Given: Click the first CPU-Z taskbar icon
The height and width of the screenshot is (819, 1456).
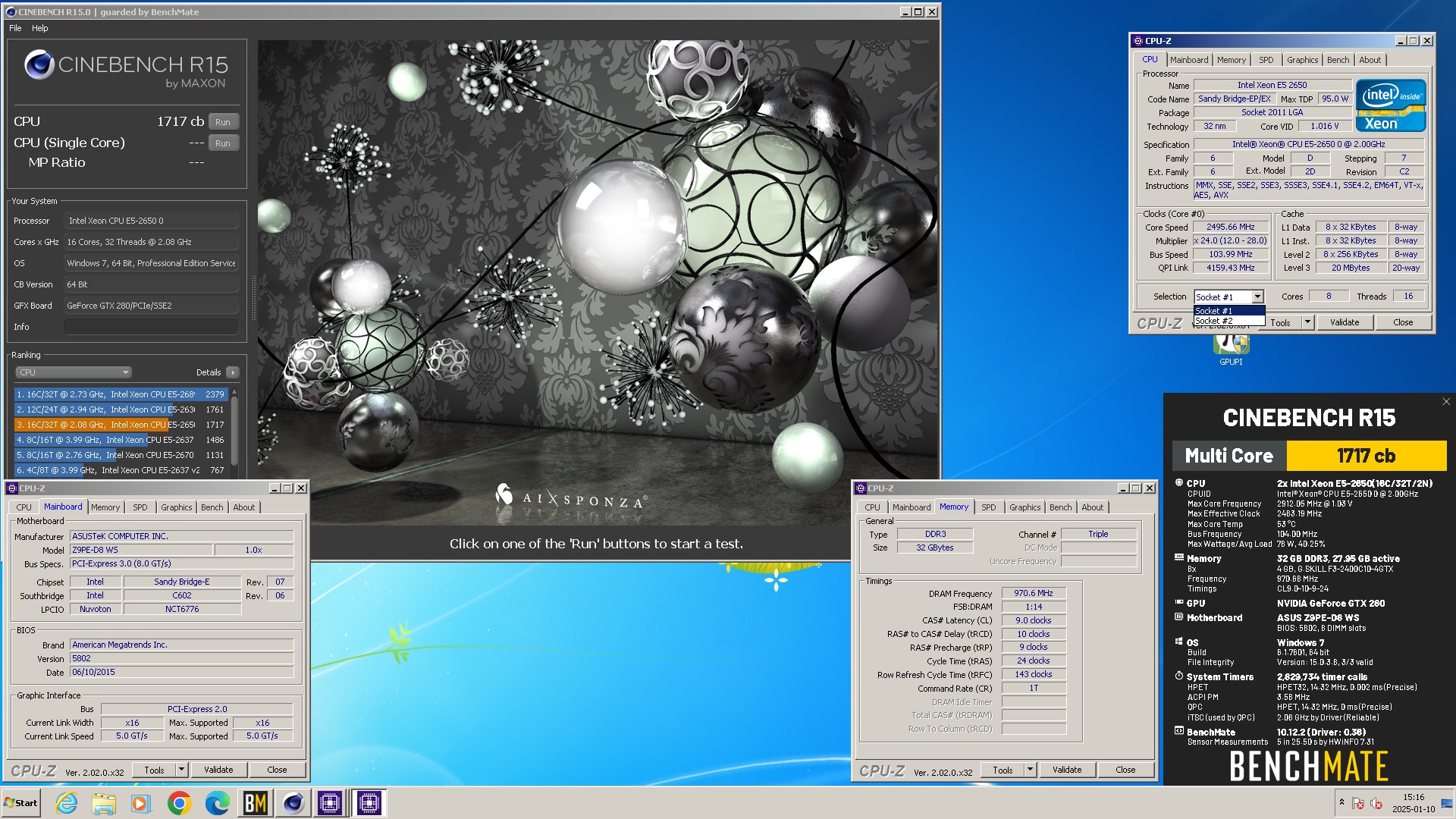Looking at the screenshot, I should pos(330,803).
